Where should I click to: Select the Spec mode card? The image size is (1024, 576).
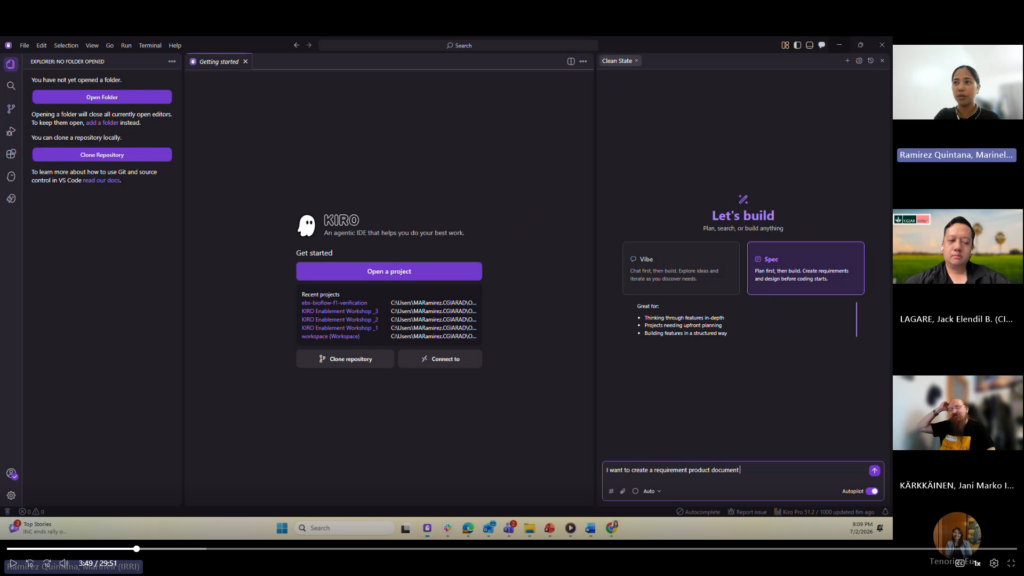tap(805, 268)
